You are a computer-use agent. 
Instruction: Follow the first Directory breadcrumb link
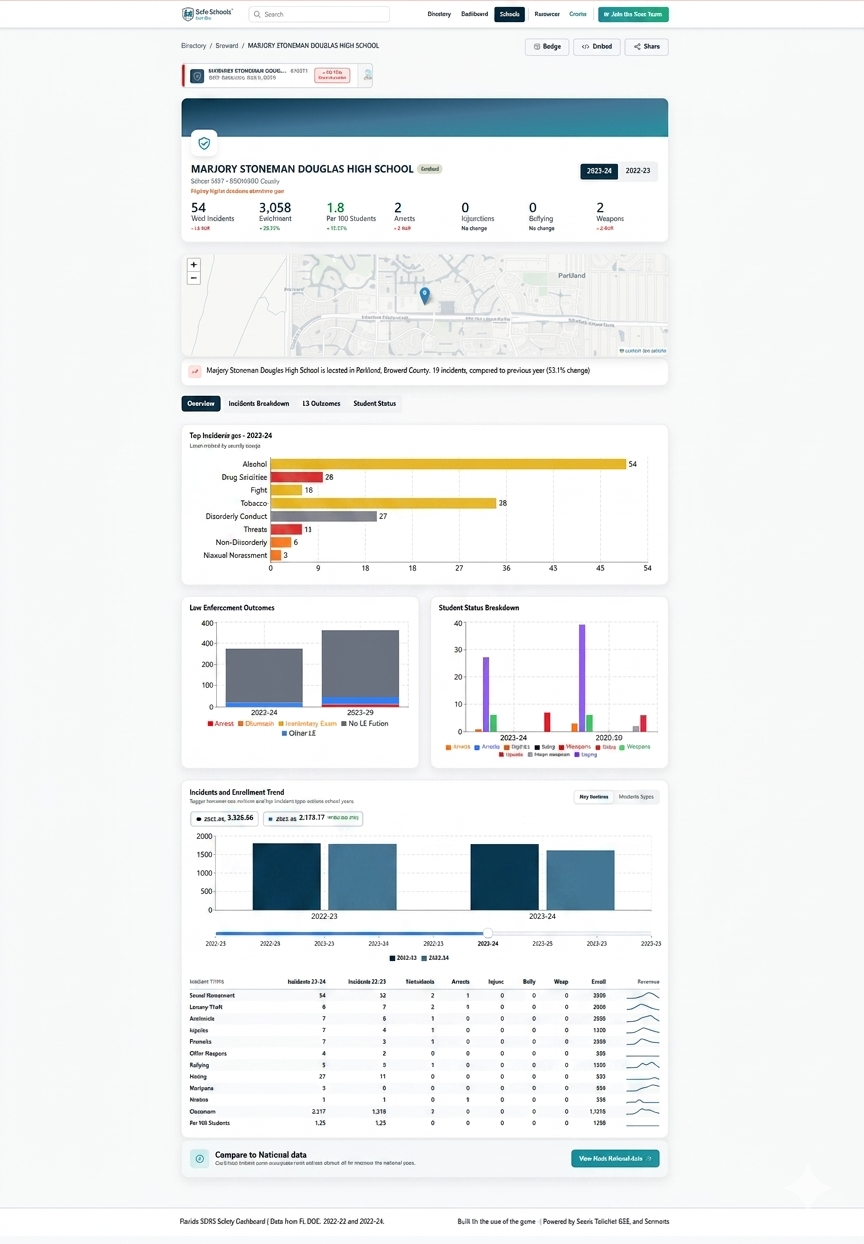coord(194,46)
